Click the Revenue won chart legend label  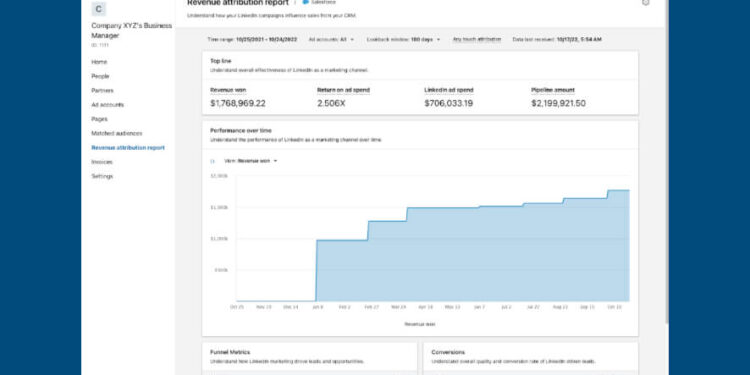click(x=420, y=324)
